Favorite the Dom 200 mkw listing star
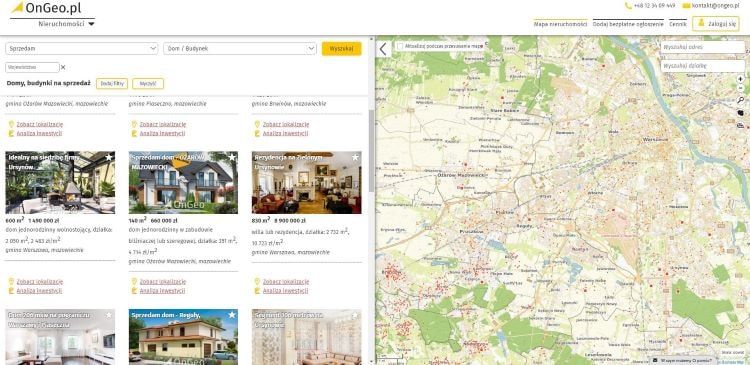This screenshot has width=750, height=365. click(109, 315)
